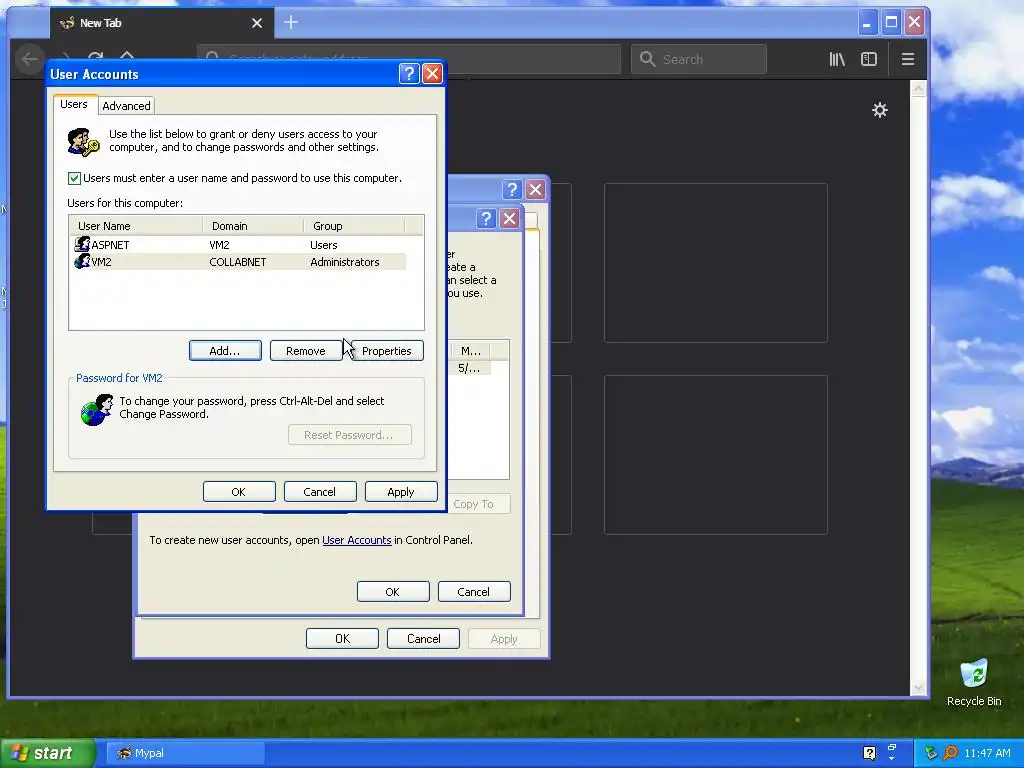Click Cancel in the rear dialog
The height and width of the screenshot is (768, 1024).
click(x=423, y=639)
